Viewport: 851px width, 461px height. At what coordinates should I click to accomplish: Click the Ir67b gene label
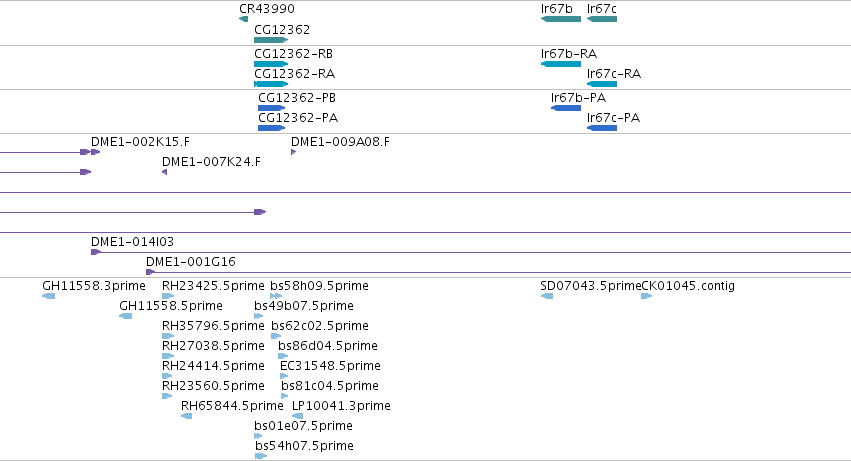(556, 9)
